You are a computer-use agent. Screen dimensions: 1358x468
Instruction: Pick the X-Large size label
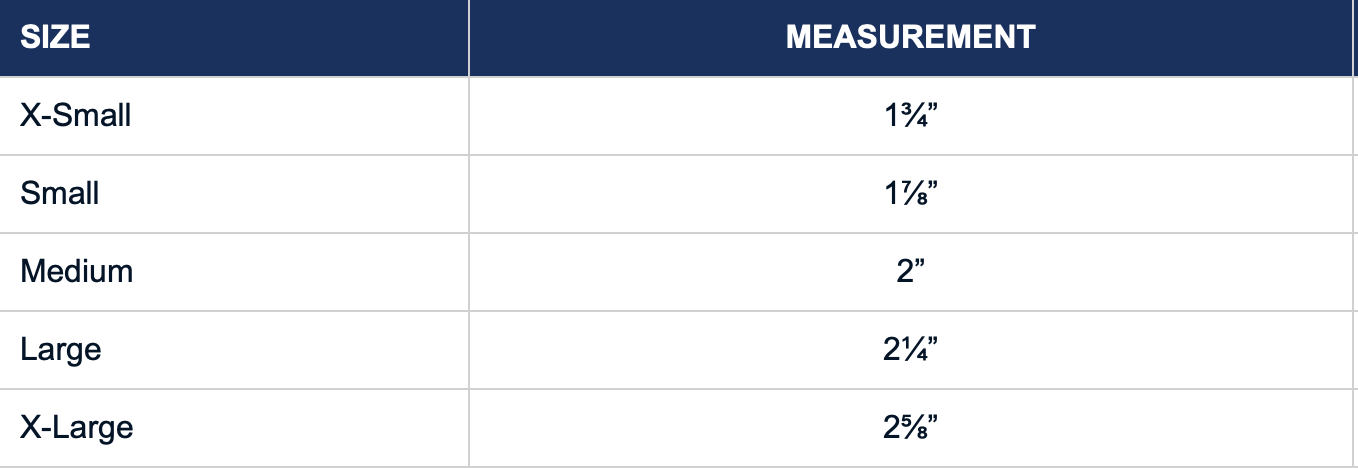pos(76,427)
